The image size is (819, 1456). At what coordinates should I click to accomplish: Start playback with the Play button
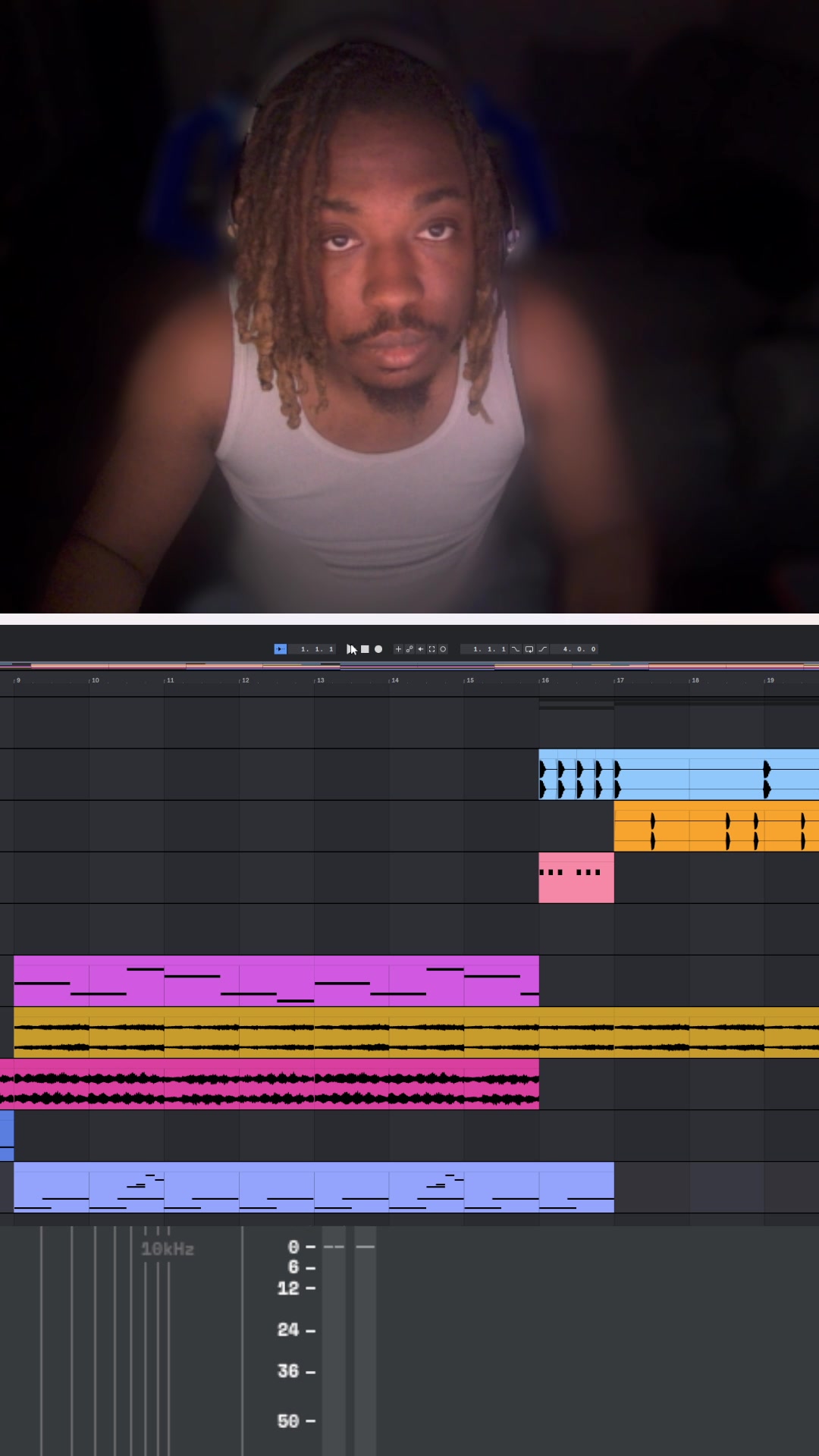point(351,649)
